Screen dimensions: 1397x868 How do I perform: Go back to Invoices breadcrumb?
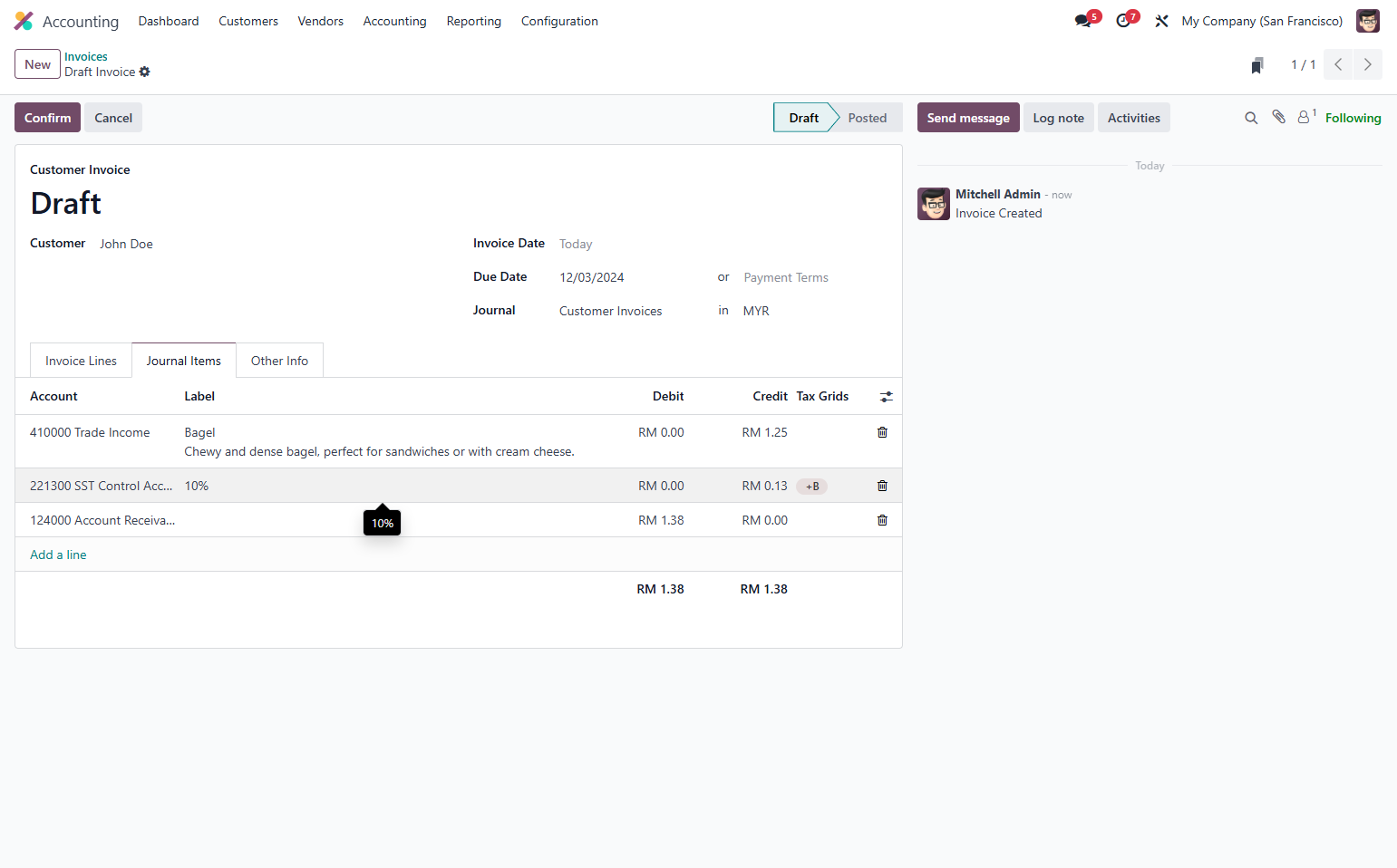(86, 56)
